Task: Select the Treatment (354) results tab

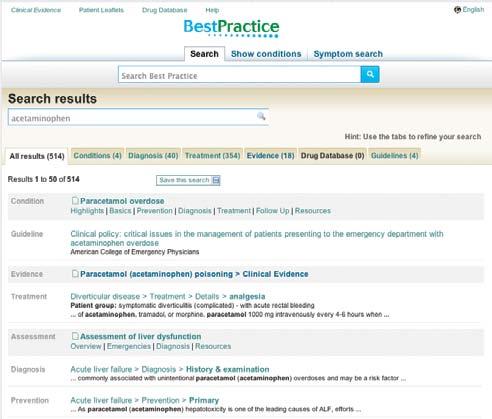Action: (212, 156)
